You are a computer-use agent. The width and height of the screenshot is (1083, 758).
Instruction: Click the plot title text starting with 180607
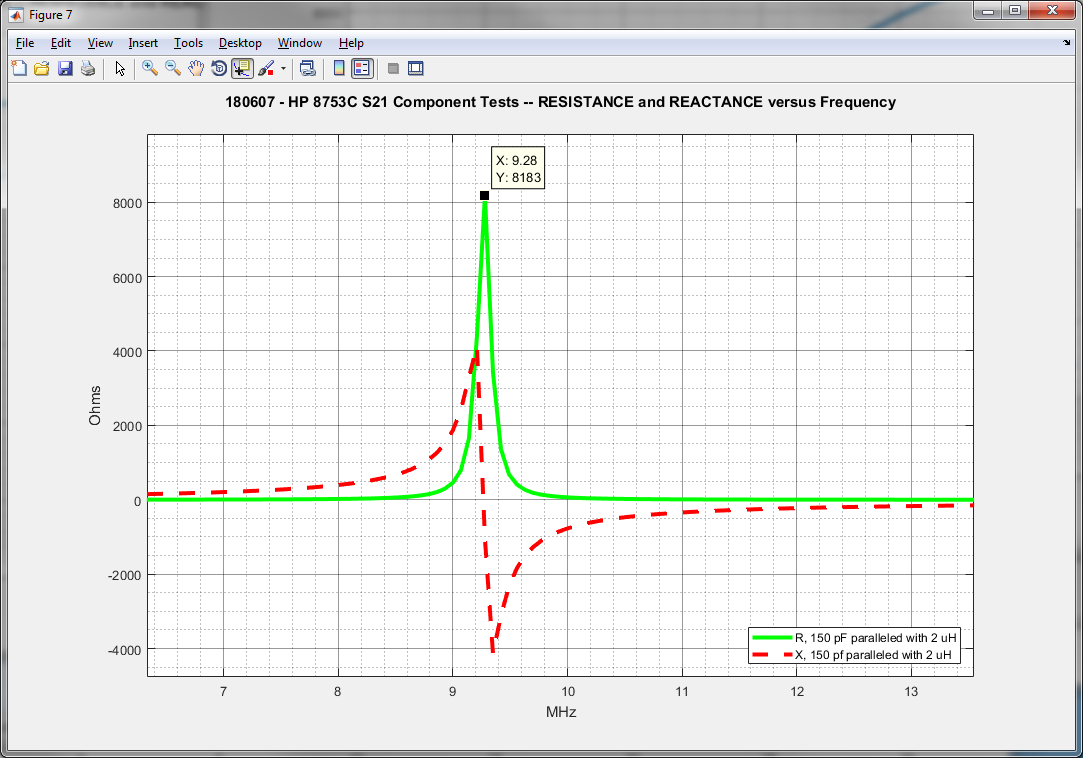point(560,102)
